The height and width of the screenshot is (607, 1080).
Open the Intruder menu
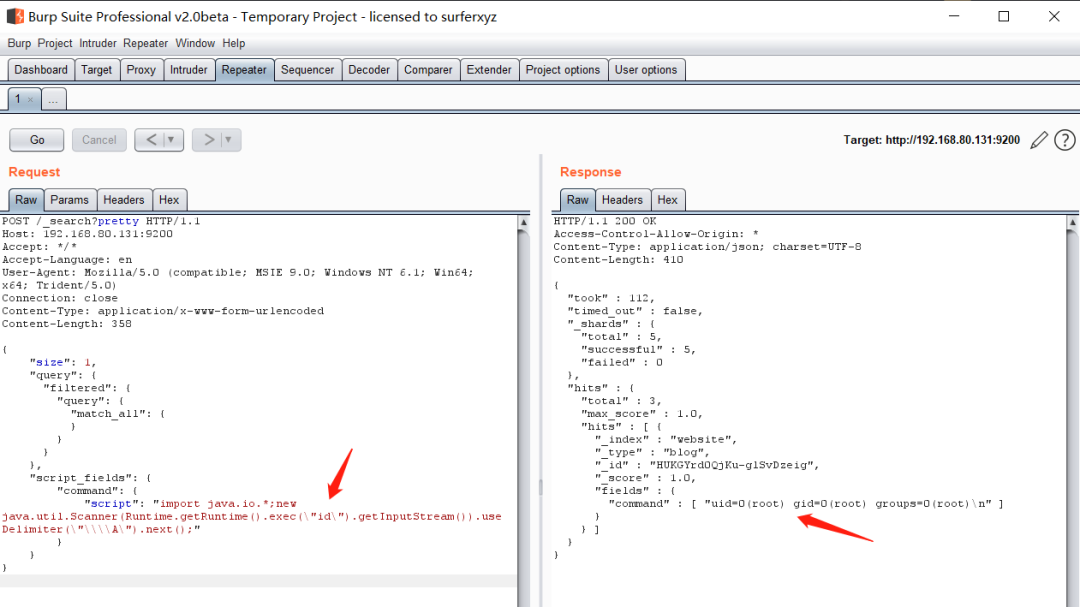98,43
